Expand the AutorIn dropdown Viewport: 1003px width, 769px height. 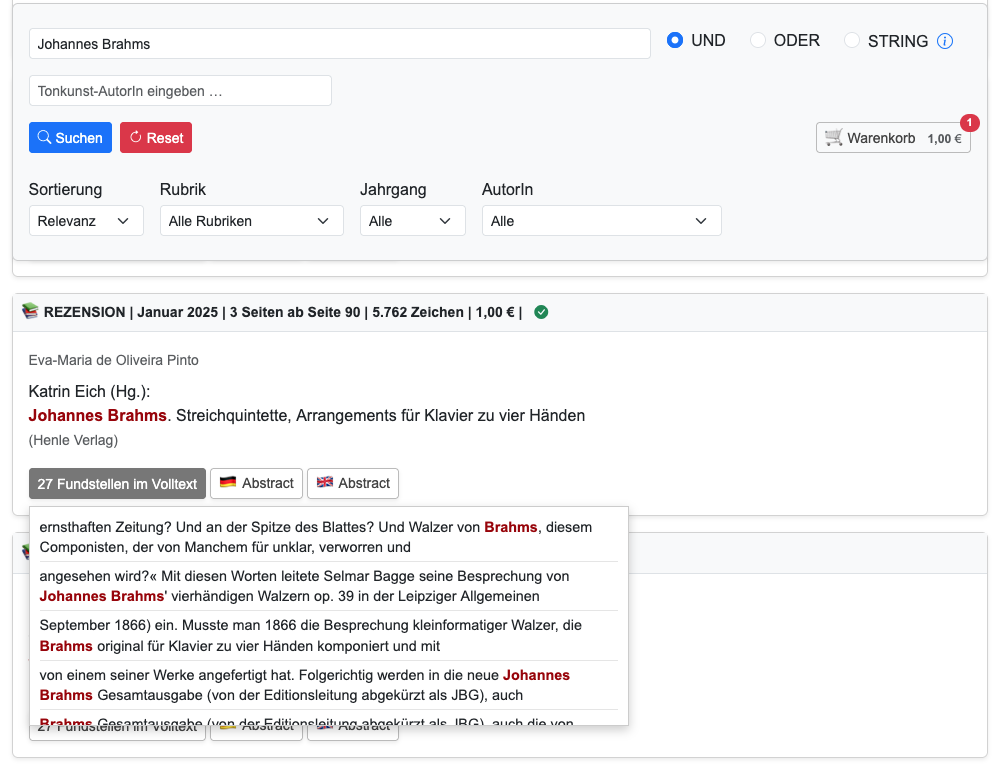coord(601,221)
